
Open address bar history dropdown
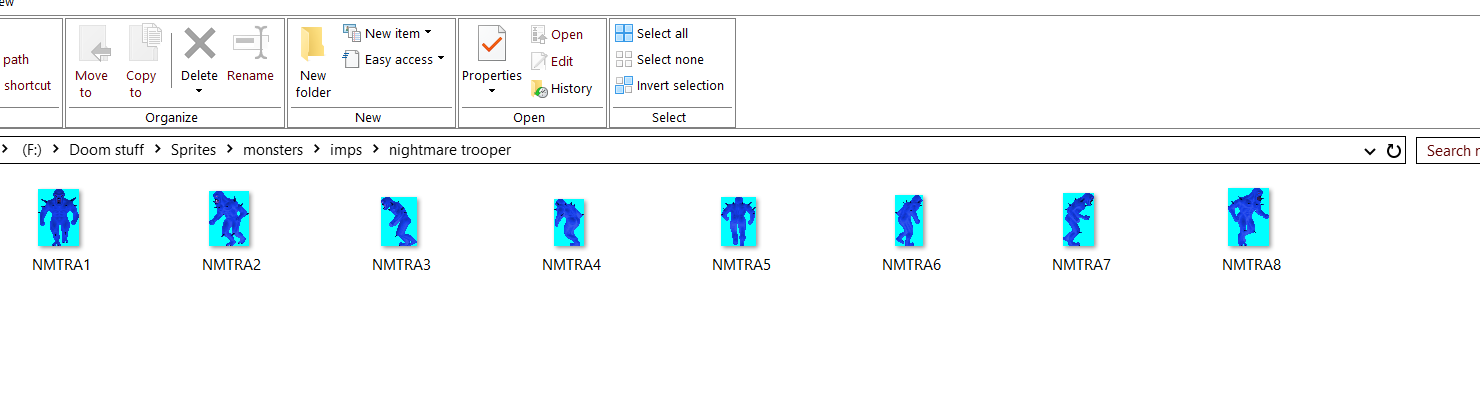(x=1370, y=151)
